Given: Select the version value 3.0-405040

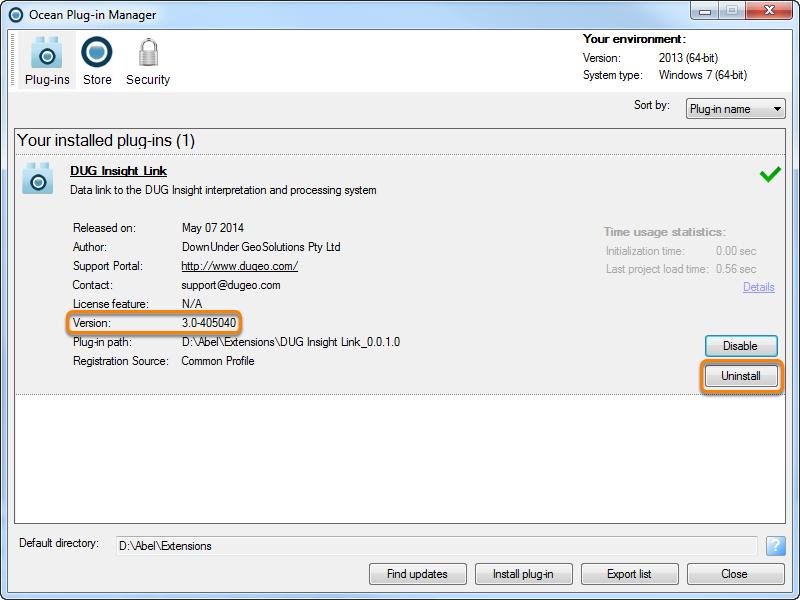Looking at the screenshot, I should [x=209, y=323].
